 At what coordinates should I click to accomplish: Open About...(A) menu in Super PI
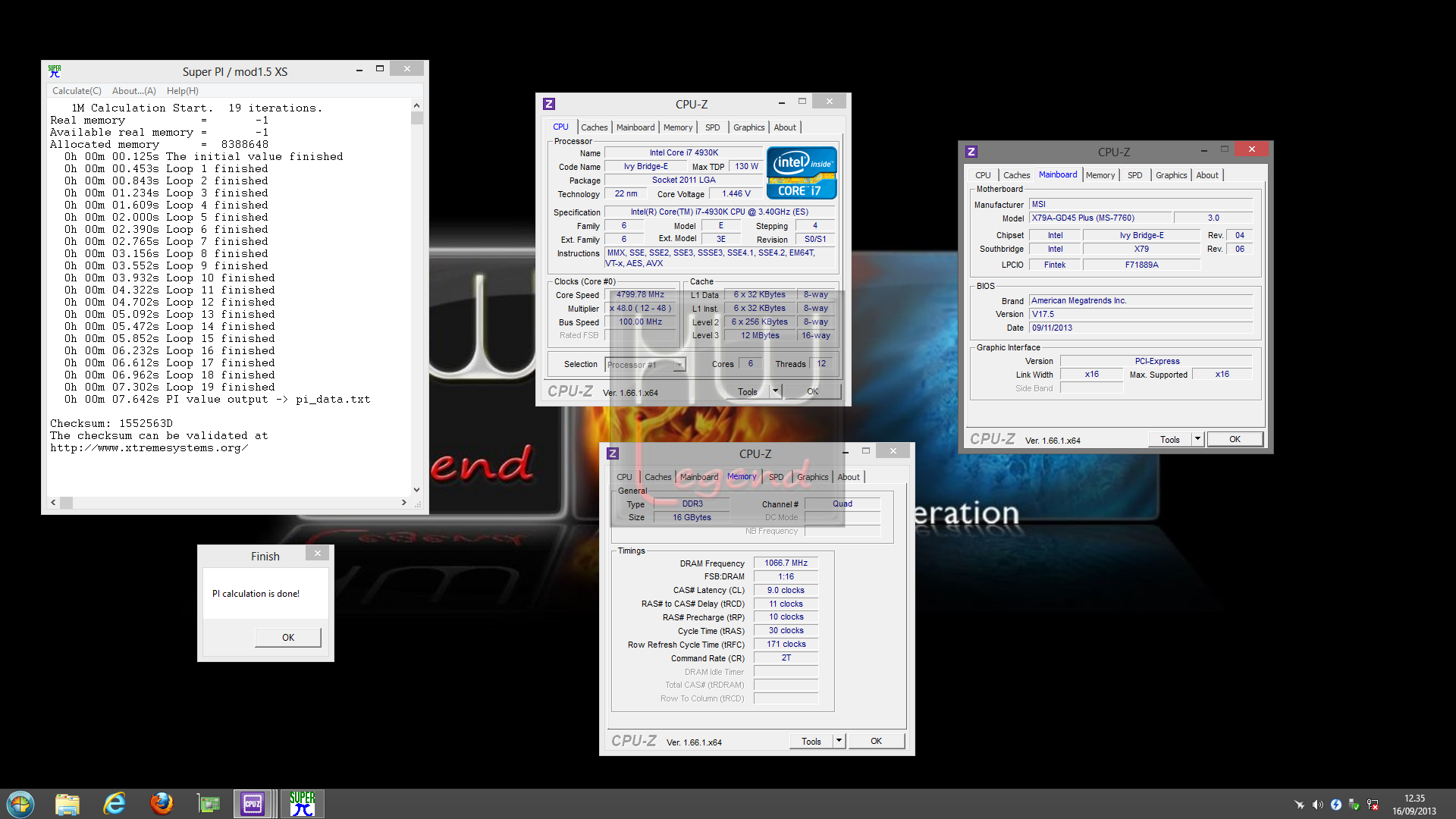click(x=134, y=91)
